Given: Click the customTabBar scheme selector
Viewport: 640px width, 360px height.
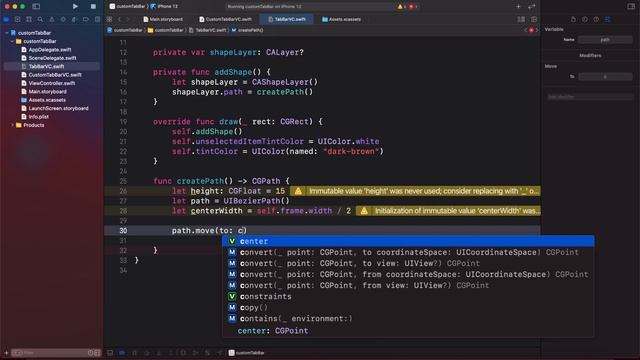Looking at the screenshot, I should click(127, 7).
